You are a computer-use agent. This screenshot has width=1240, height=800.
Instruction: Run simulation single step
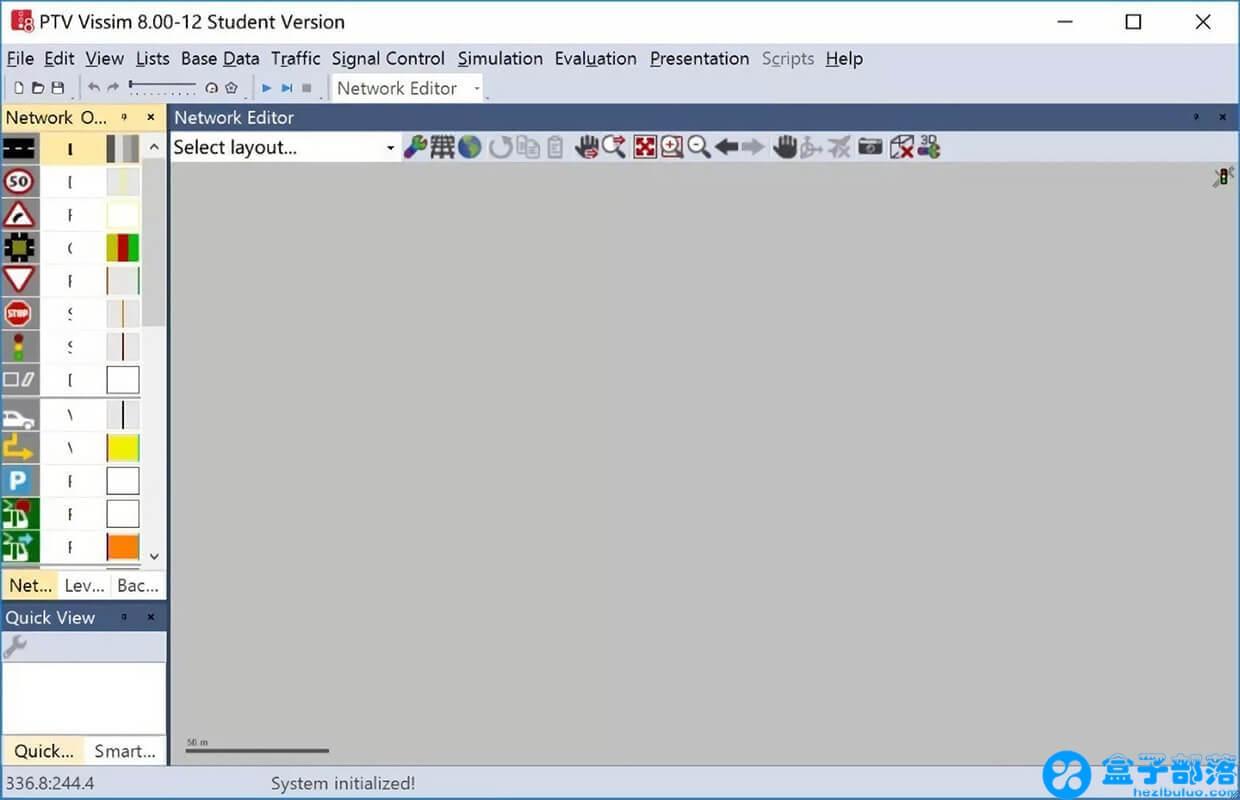tap(287, 88)
